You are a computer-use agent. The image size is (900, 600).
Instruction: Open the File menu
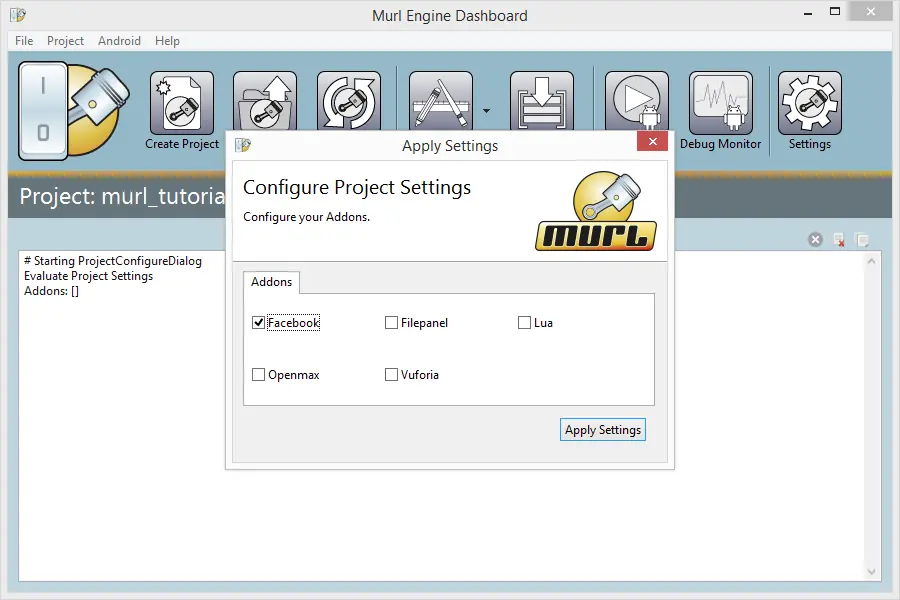[x=24, y=41]
